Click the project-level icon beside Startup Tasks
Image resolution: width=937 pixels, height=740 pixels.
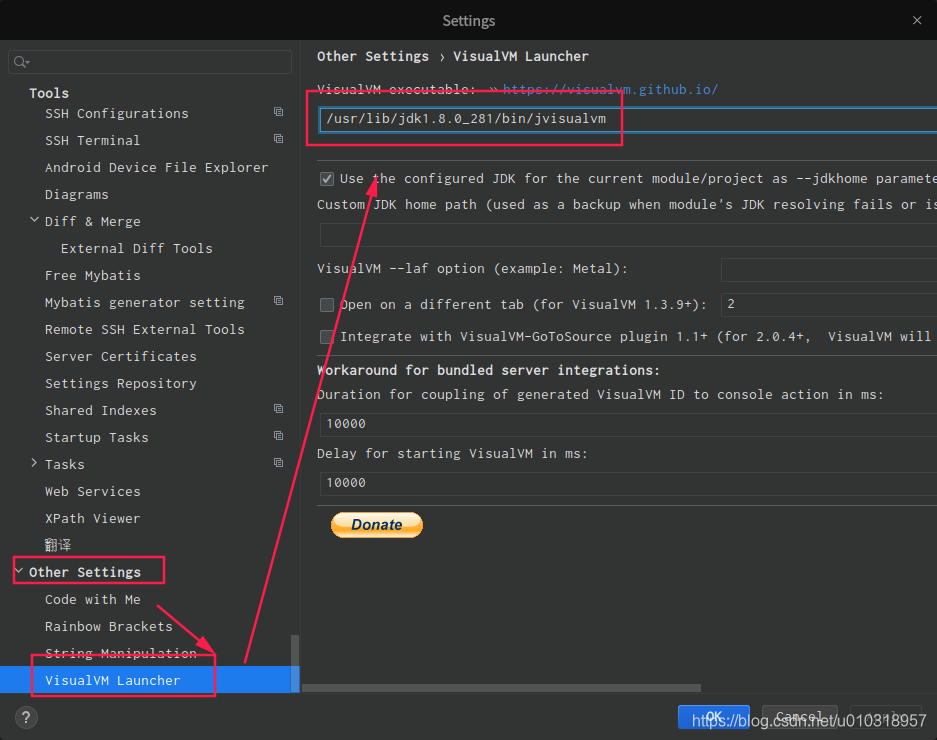278,436
